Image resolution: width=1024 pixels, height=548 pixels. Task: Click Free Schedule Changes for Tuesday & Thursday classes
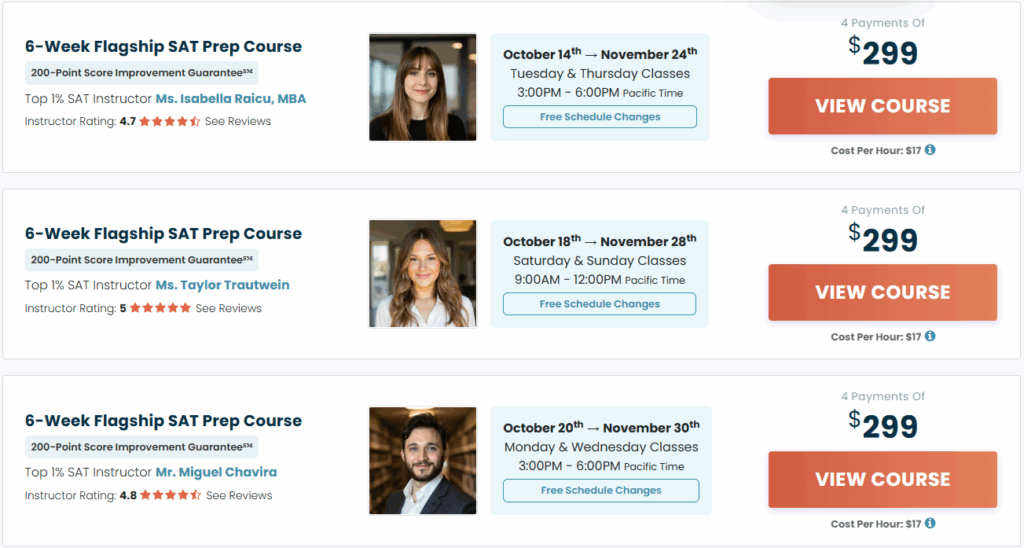point(600,117)
